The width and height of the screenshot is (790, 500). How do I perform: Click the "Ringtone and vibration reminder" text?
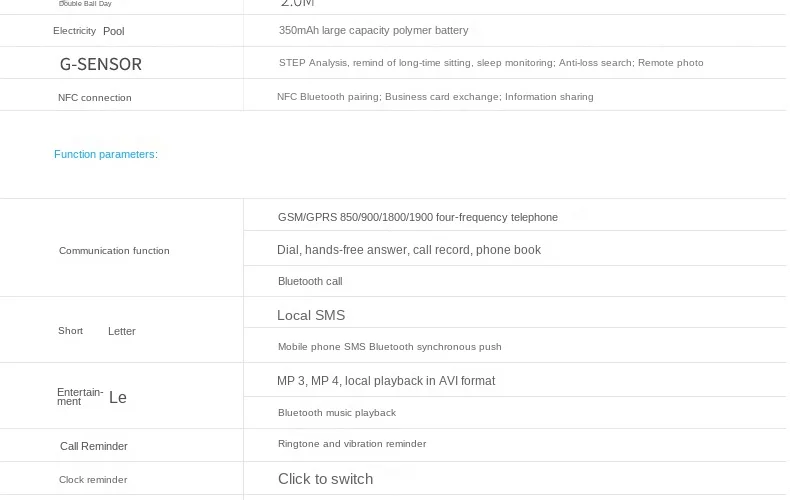(352, 444)
